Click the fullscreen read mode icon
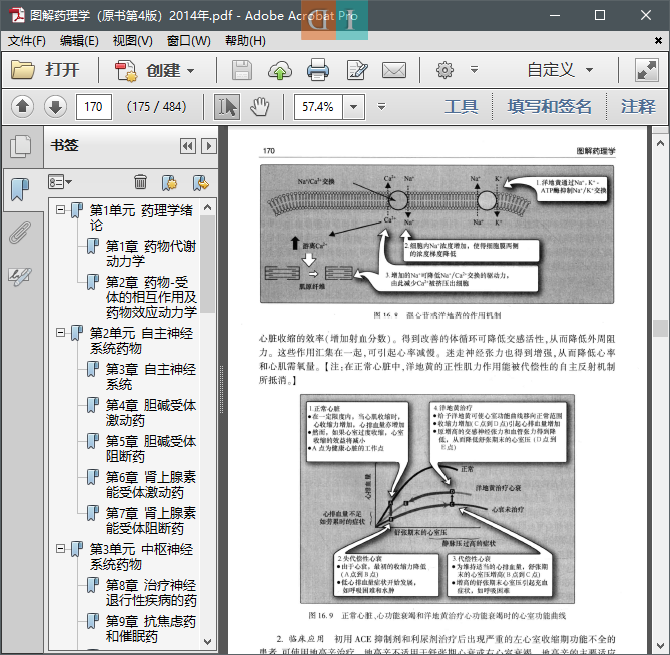 (646, 70)
